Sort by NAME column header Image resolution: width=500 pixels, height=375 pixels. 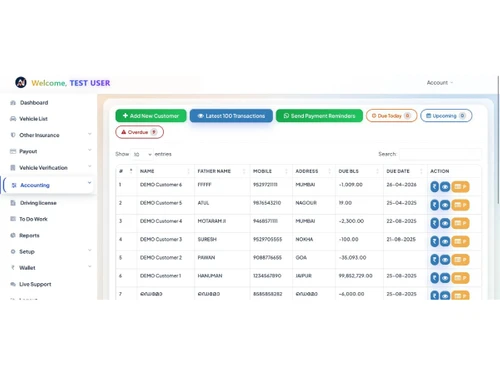pyautogui.click(x=165, y=171)
